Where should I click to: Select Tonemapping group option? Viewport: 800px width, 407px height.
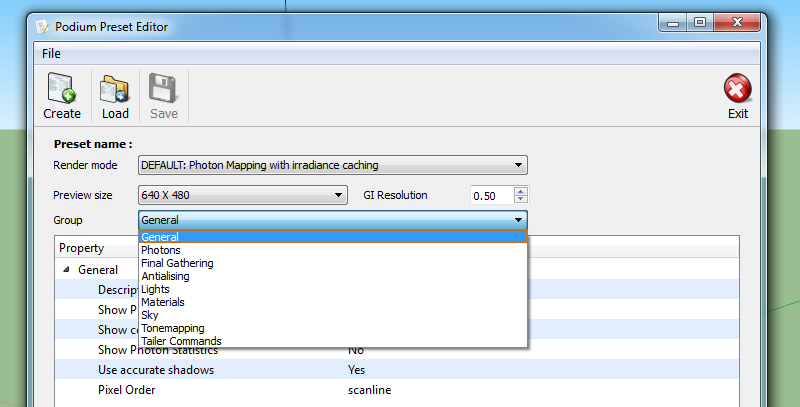coord(333,328)
